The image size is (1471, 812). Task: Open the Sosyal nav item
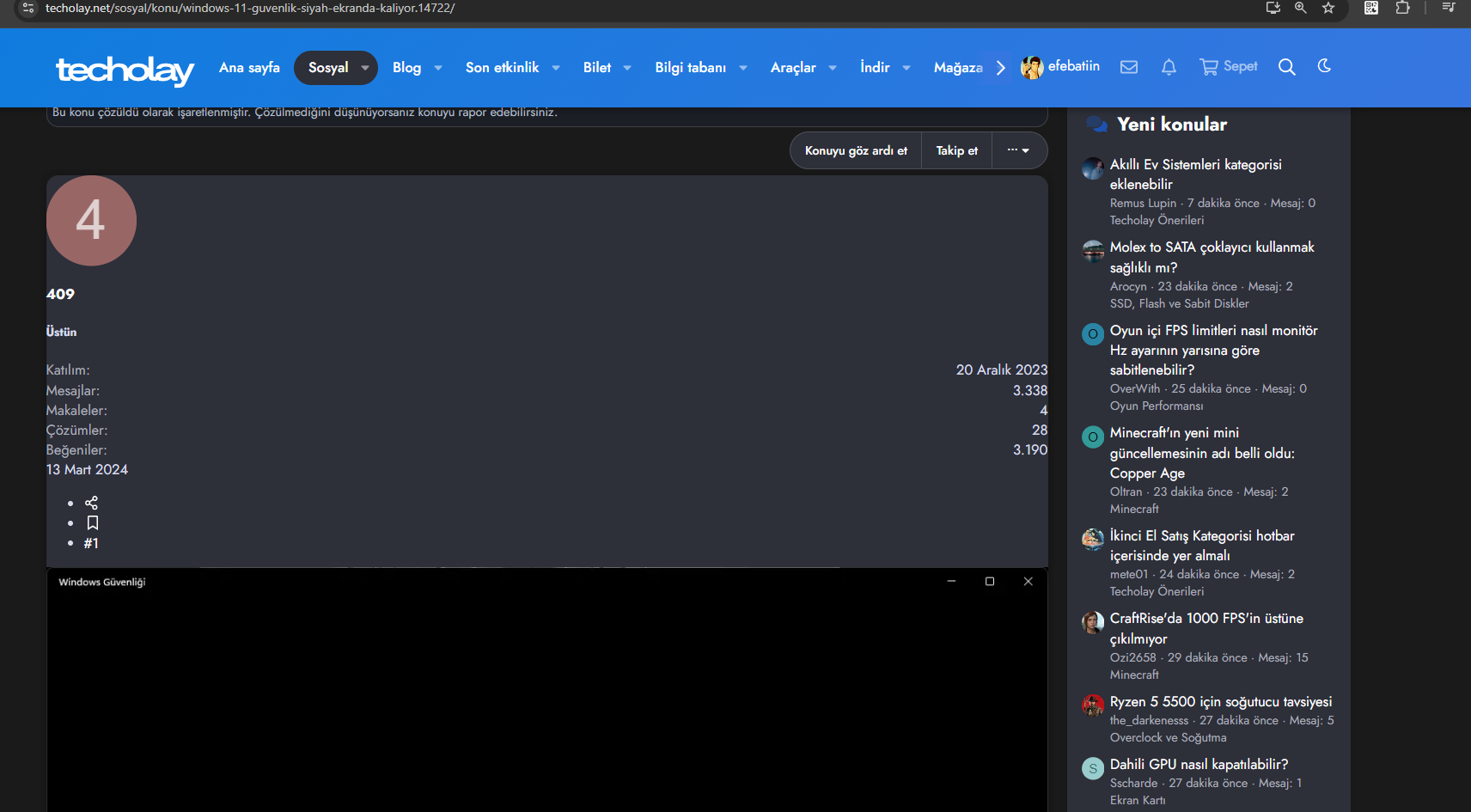(328, 68)
